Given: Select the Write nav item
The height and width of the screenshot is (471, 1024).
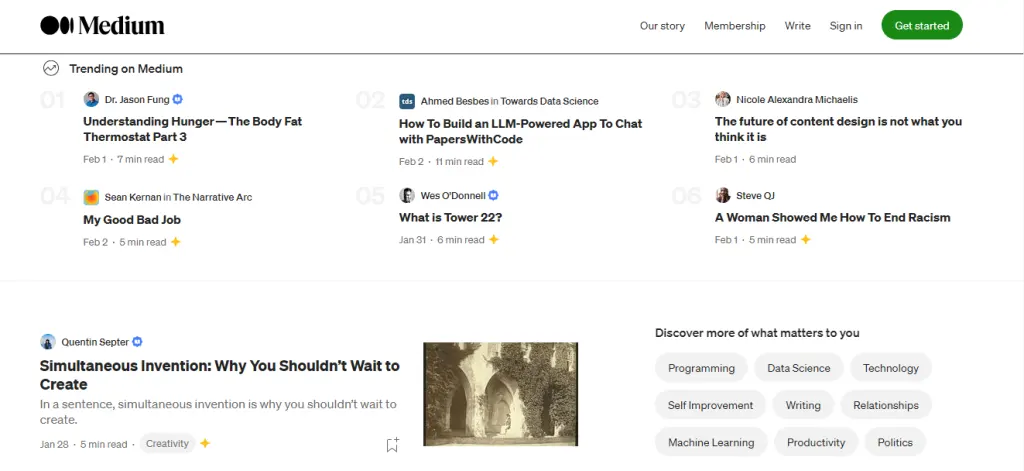Looking at the screenshot, I should click(x=797, y=26).
